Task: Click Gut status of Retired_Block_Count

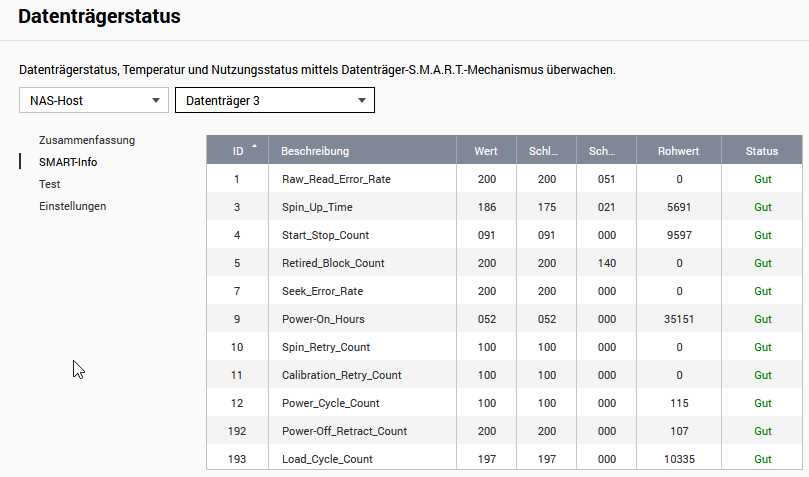Action: (x=763, y=263)
